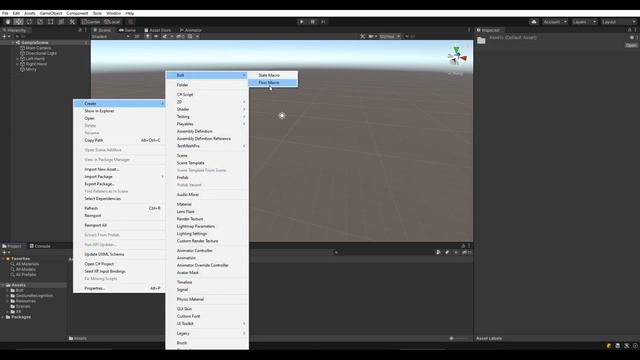Open the scene camera settings icon
The image size is (640, 360).
coord(372,36)
